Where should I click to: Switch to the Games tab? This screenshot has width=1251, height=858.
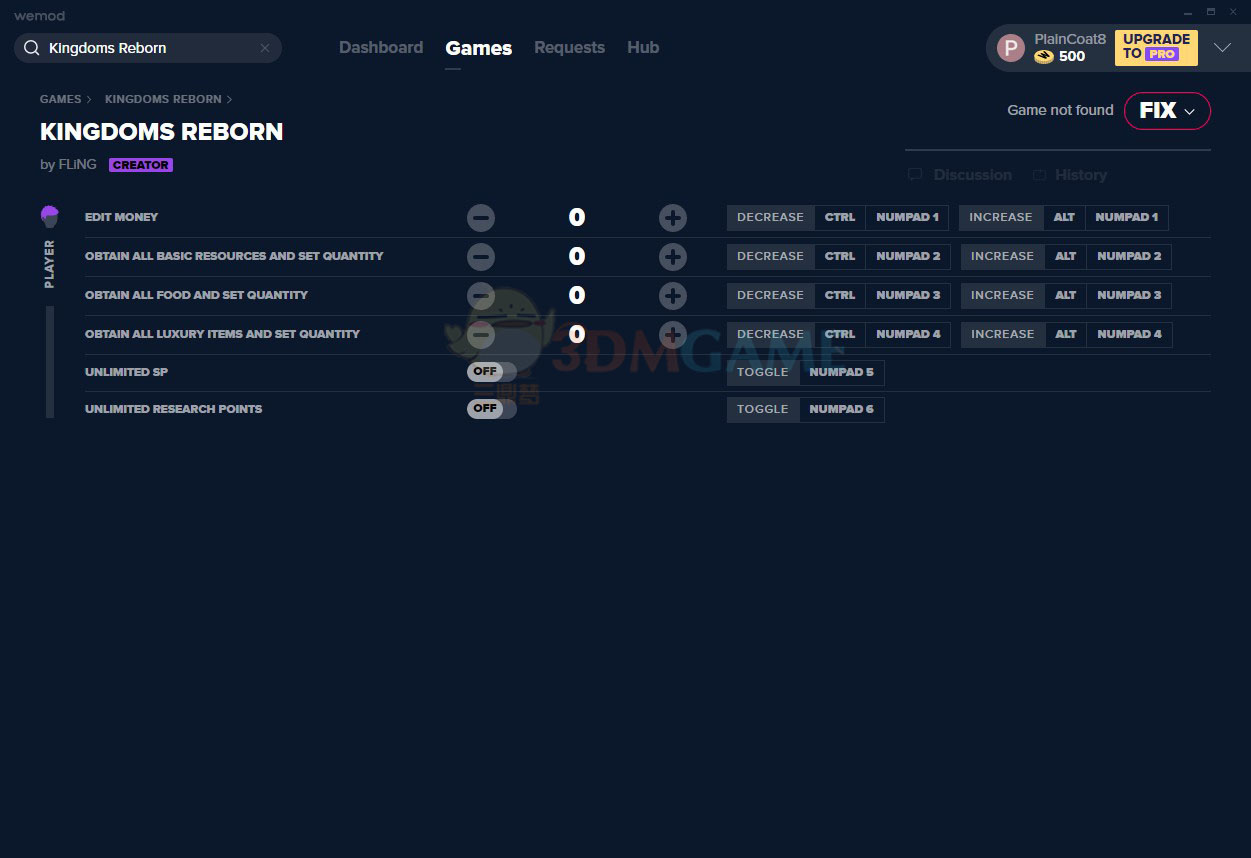478,48
